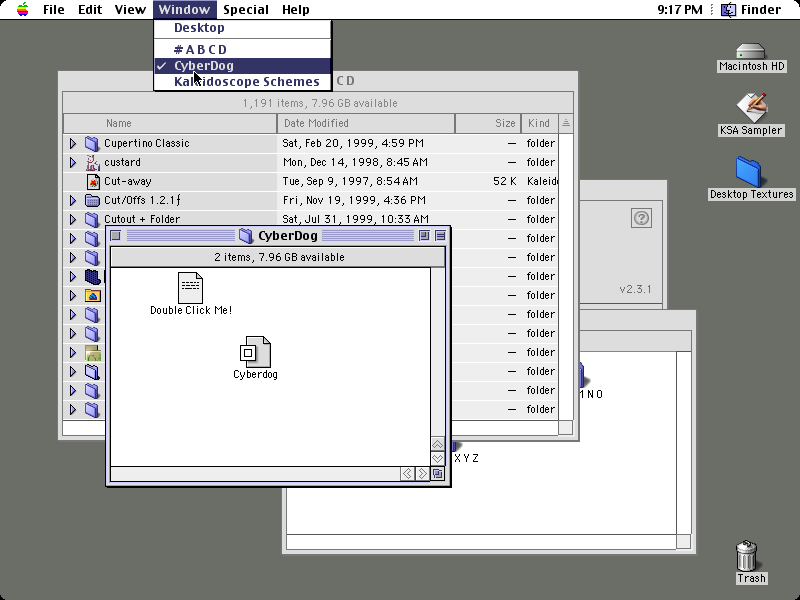The width and height of the screenshot is (800, 600).
Task: Expand the Cupertino Classic folder
Action: pyautogui.click(x=73, y=143)
